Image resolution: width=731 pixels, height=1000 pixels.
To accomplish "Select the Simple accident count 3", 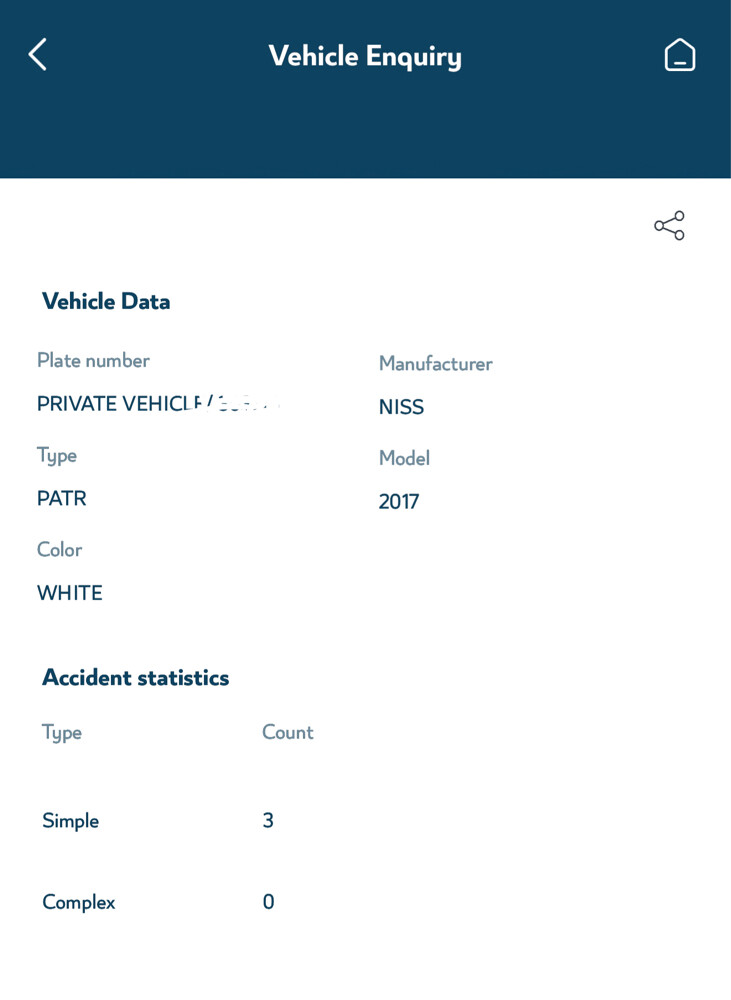I will coord(268,820).
